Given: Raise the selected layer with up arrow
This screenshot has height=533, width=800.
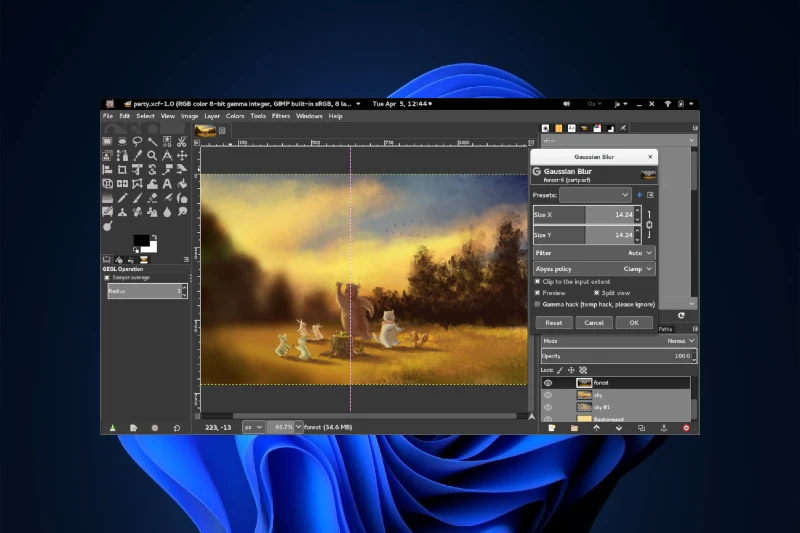Looking at the screenshot, I should 596,428.
